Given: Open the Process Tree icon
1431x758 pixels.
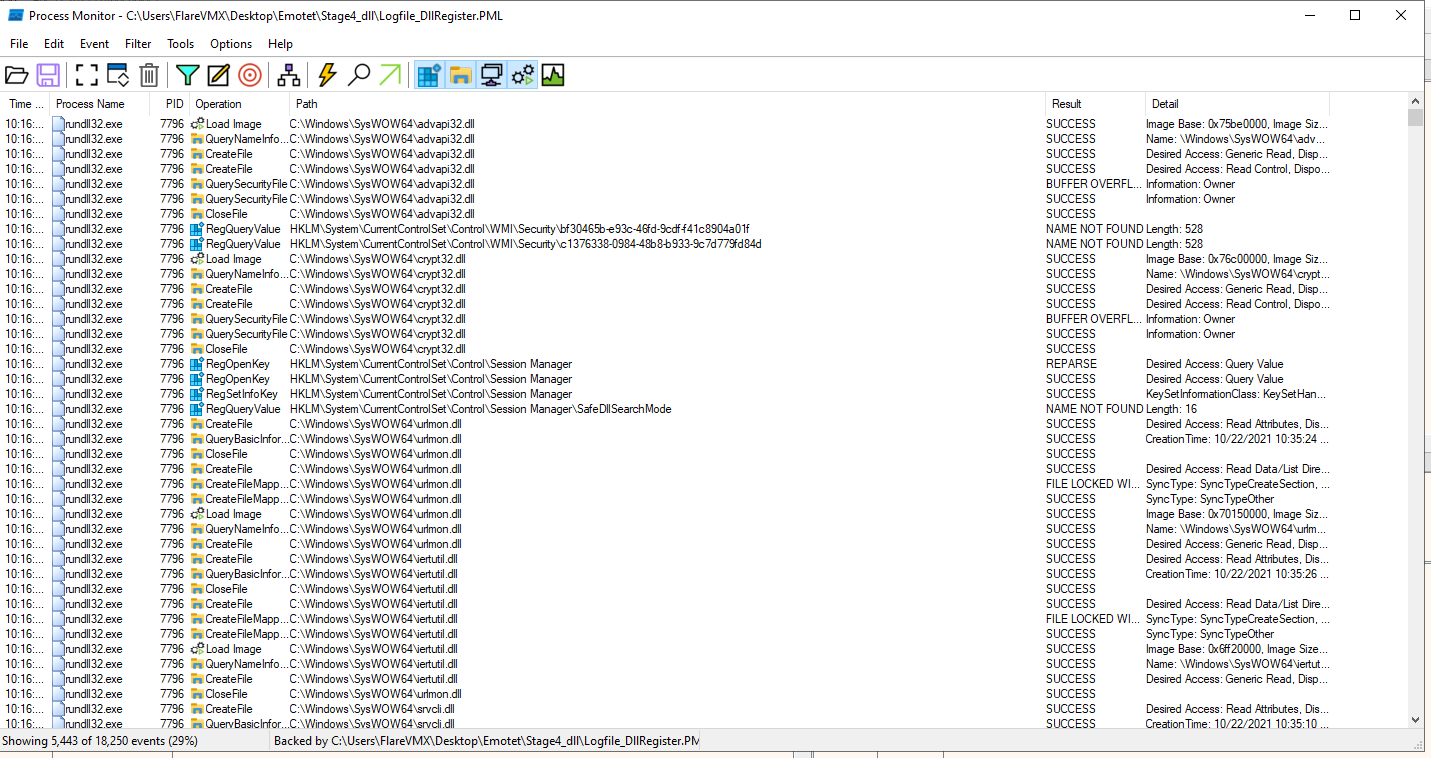Looking at the screenshot, I should 289,75.
